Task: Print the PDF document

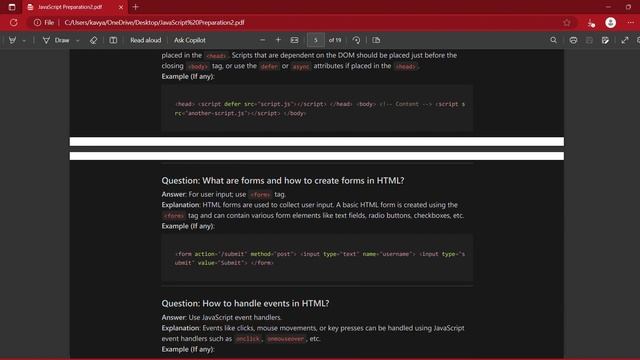Action: coord(573,40)
